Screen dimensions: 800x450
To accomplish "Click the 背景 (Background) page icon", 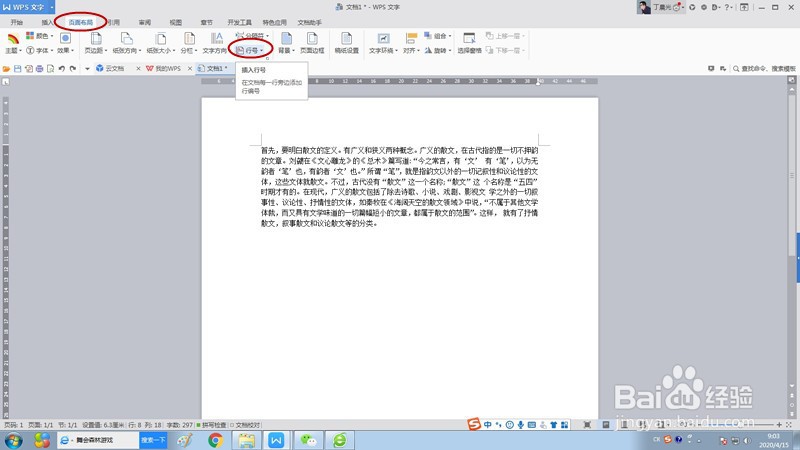I will 286,39.
